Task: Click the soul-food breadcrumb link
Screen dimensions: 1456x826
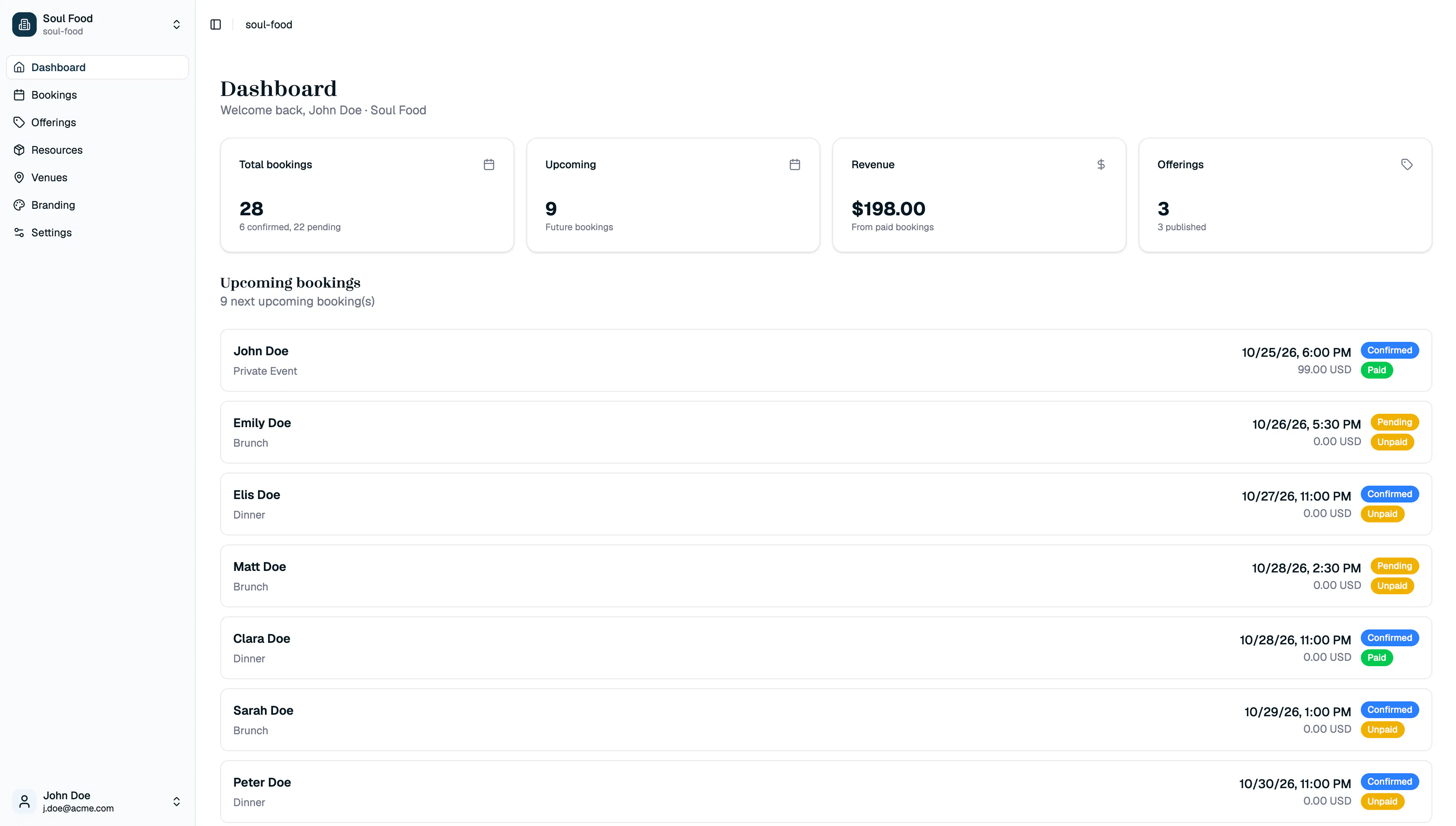Action: pos(269,24)
